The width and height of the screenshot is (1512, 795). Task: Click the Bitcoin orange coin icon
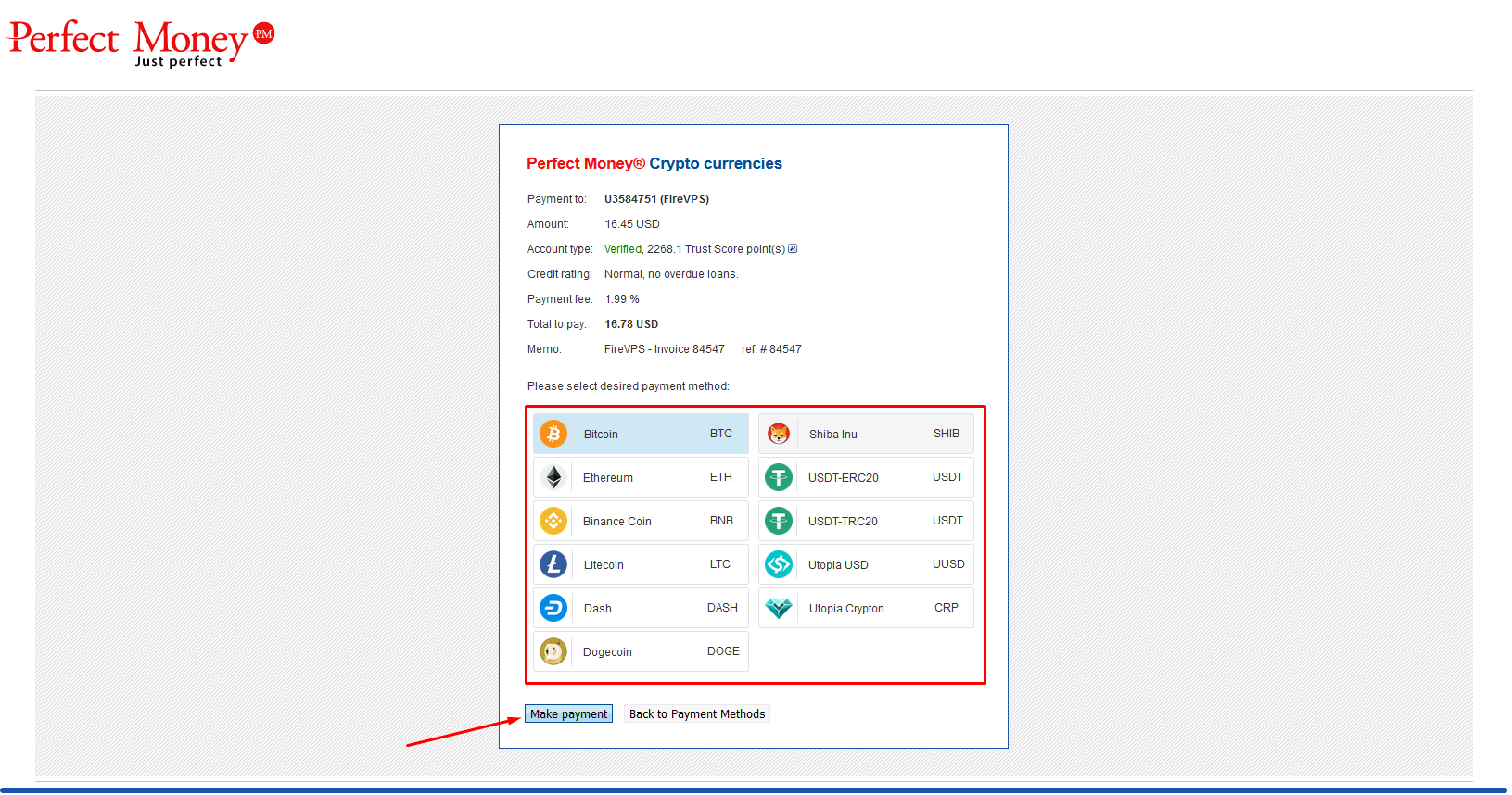553,434
